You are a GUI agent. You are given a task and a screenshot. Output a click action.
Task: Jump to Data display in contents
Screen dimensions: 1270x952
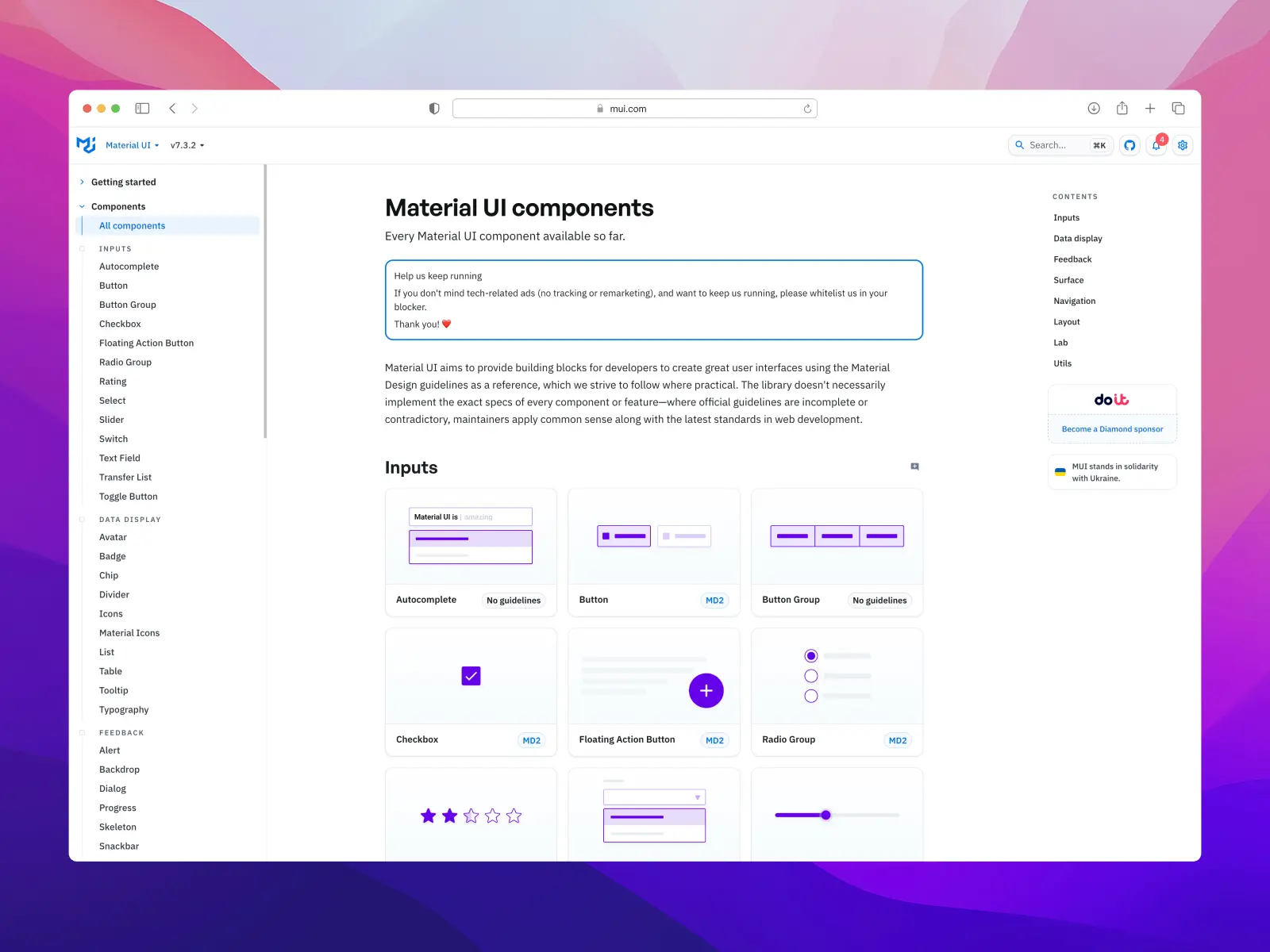pos(1077,239)
